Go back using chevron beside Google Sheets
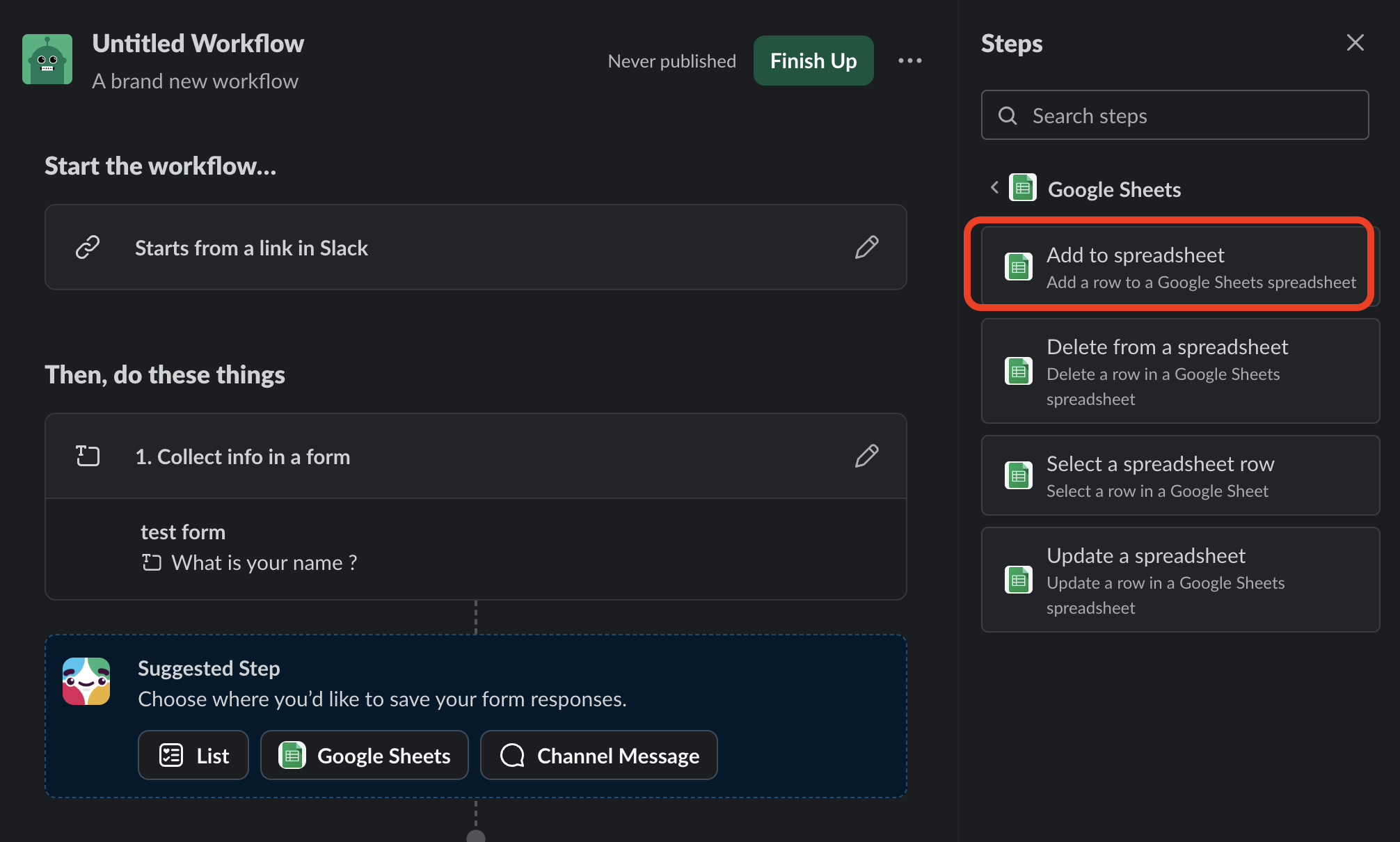Image resolution: width=1400 pixels, height=842 pixels. 994,188
